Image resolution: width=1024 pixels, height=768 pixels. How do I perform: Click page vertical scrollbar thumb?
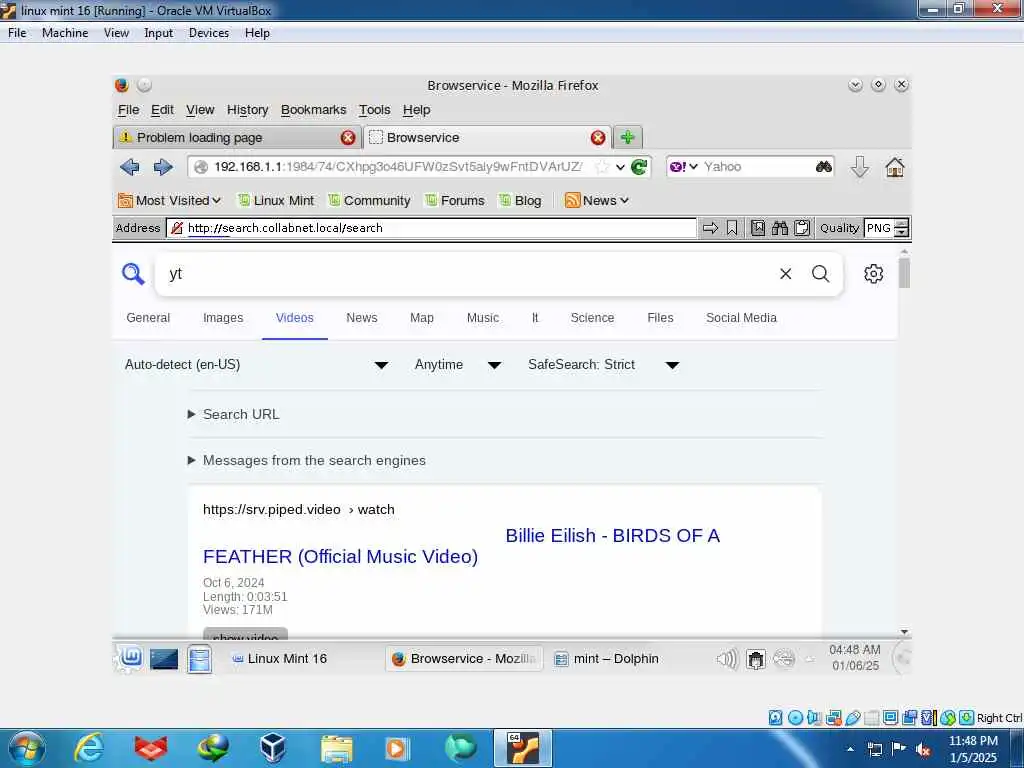pos(904,273)
